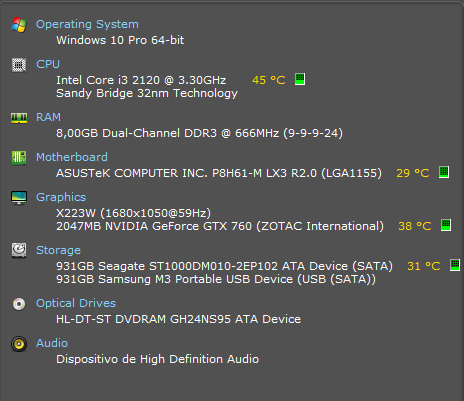Viewport: 464px width, 401px height.
Task: Open the Optical Drives section heading
Action: 76,303
